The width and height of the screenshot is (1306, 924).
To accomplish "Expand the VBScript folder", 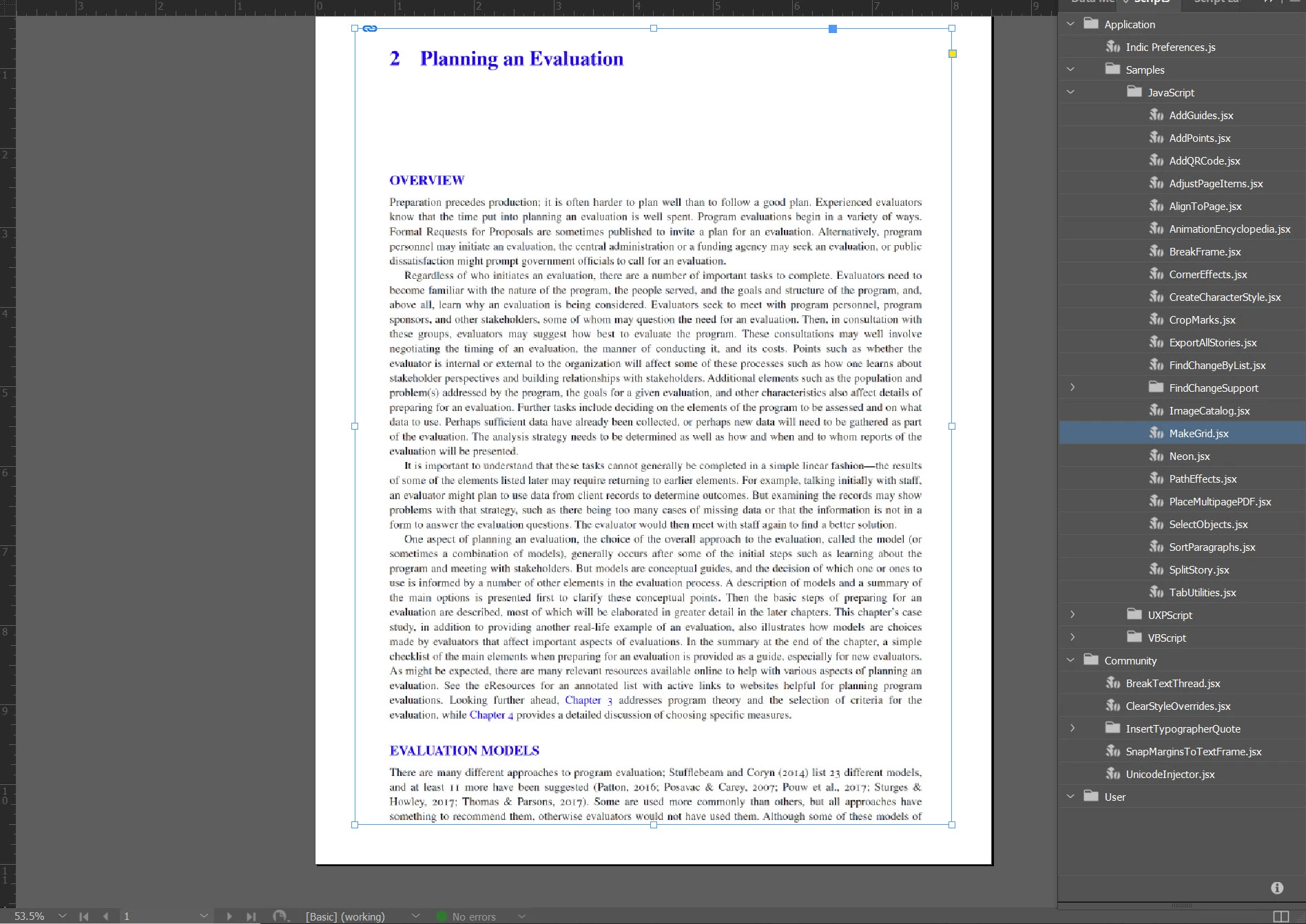I will (x=1072, y=638).
